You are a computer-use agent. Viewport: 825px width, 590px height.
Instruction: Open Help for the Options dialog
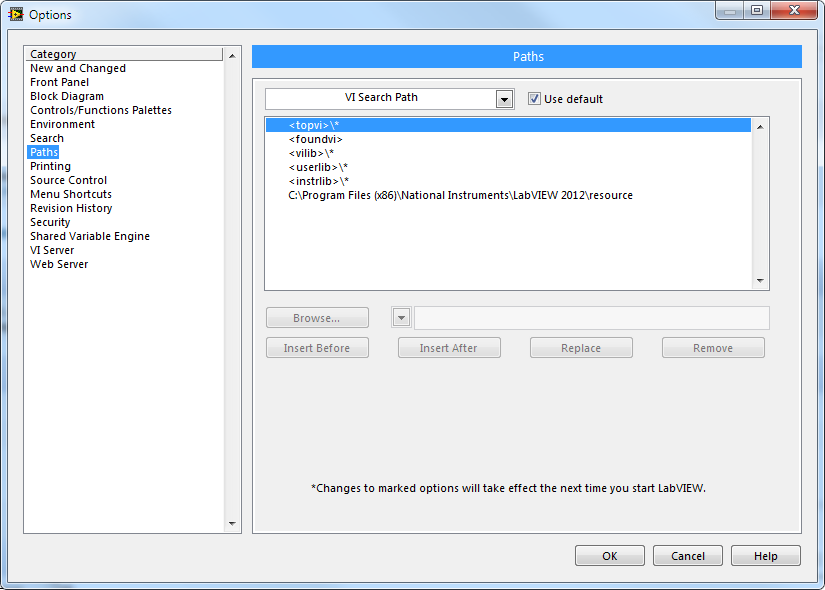point(766,556)
